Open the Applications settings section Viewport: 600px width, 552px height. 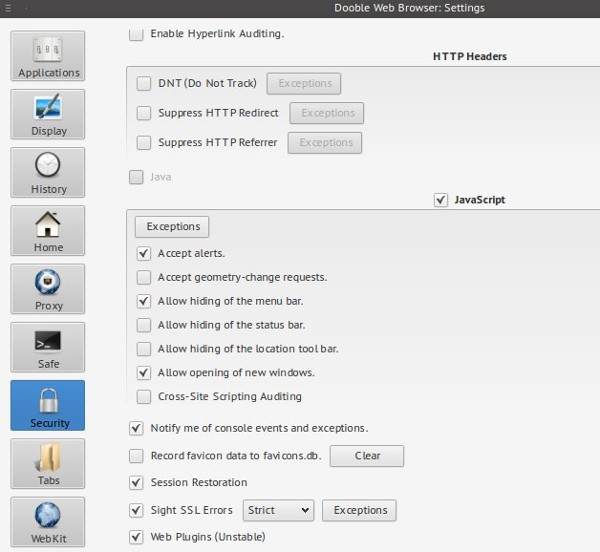(x=48, y=56)
